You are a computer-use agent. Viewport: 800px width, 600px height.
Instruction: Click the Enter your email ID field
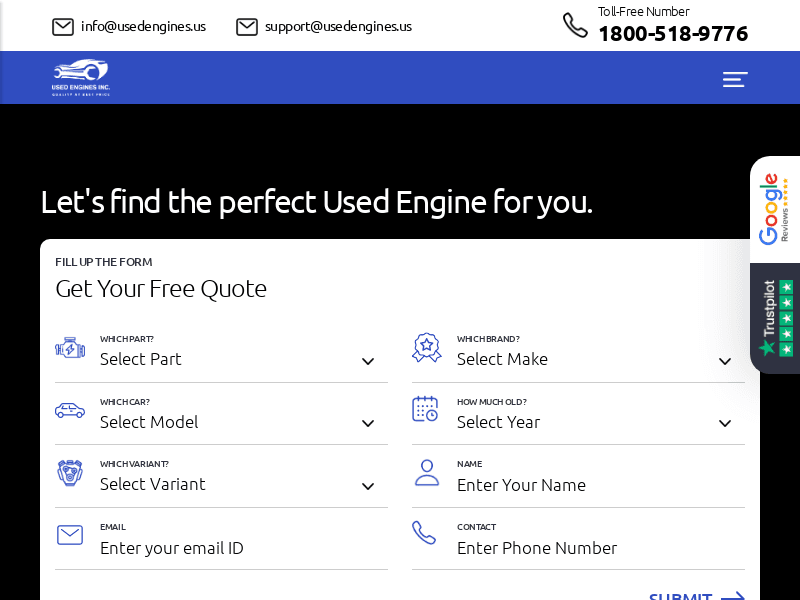coord(238,548)
